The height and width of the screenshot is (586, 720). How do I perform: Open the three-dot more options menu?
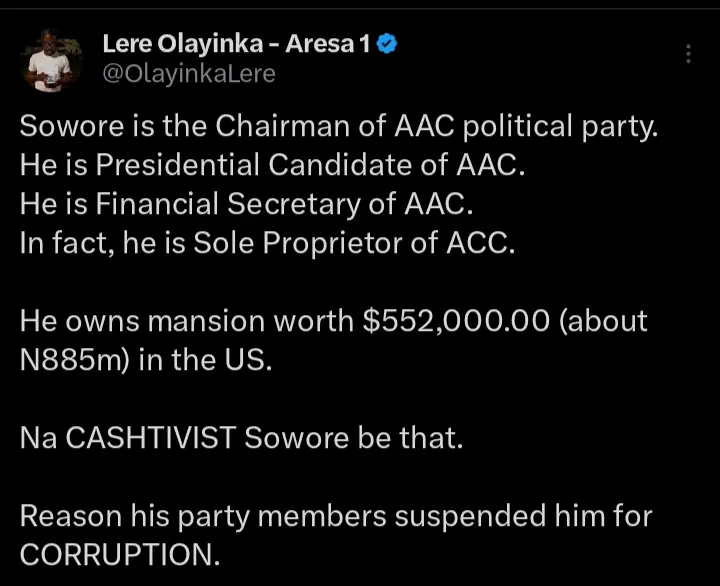click(x=688, y=54)
